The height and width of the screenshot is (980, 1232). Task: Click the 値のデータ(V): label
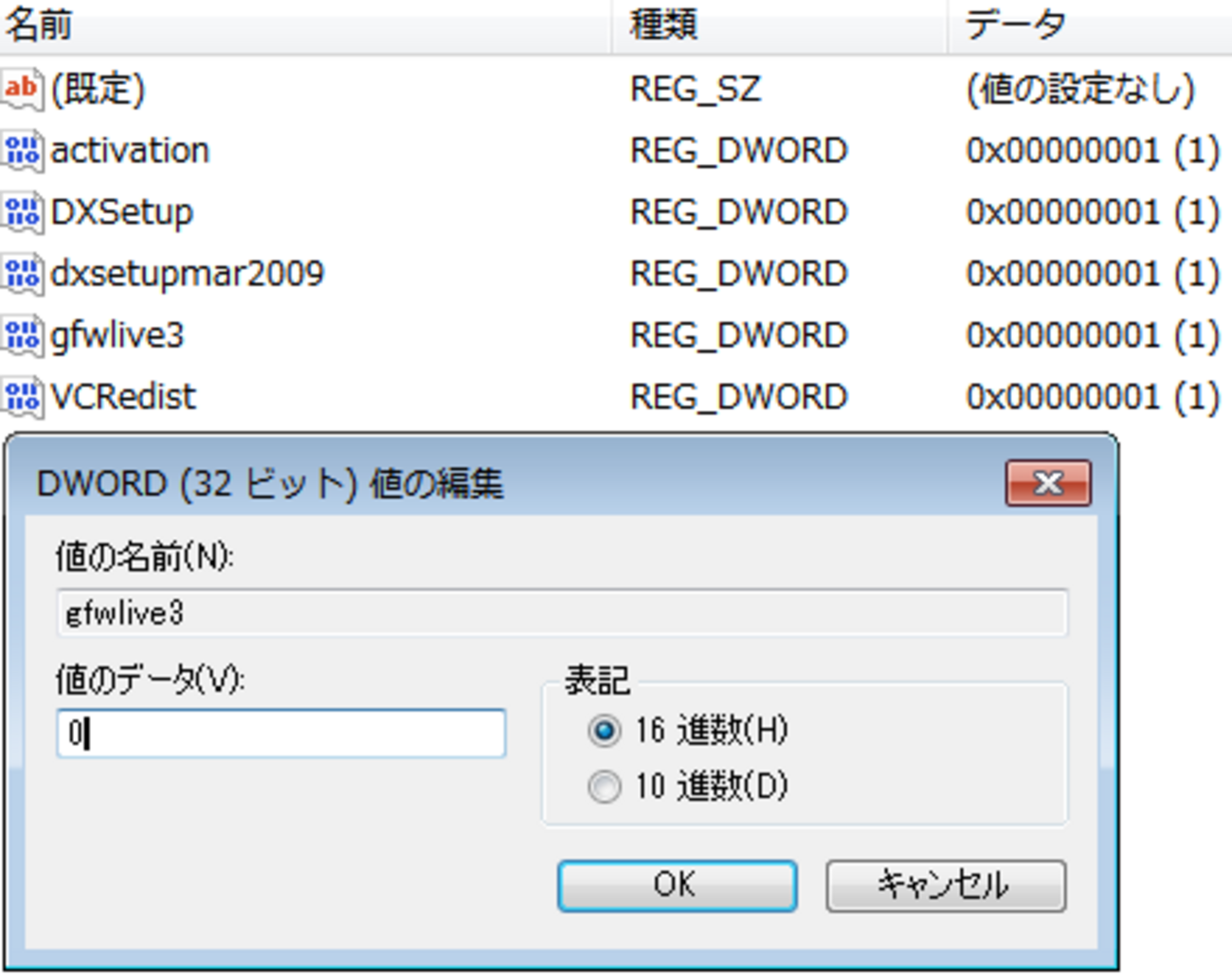pos(150,680)
